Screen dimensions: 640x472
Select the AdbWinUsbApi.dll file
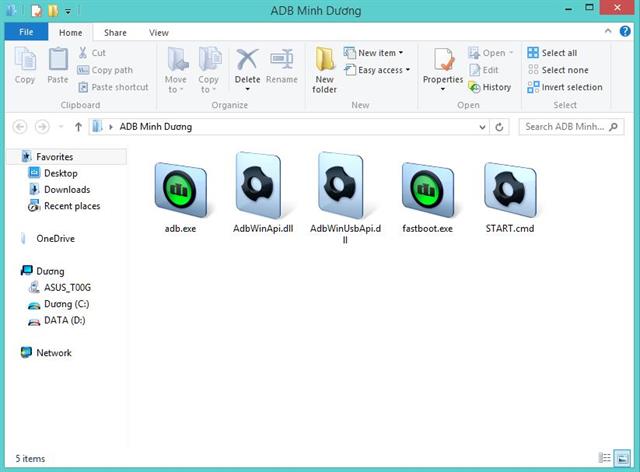pyautogui.click(x=345, y=198)
